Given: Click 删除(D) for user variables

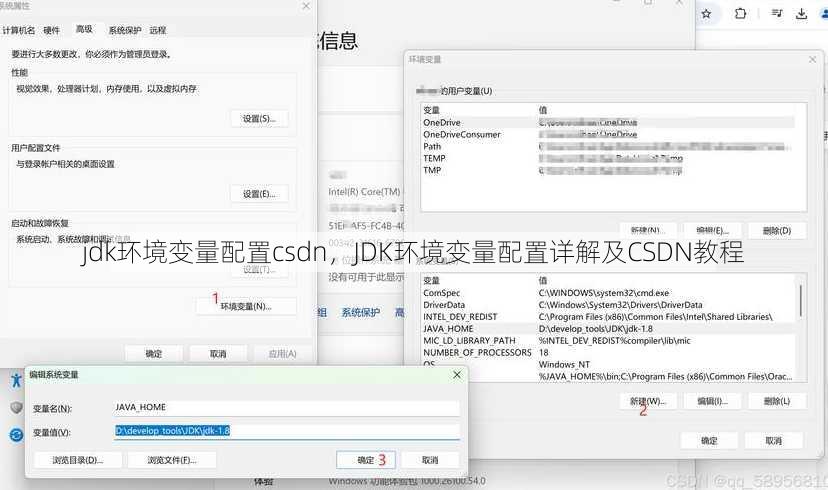Looking at the screenshot, I should tap(777, 230).
